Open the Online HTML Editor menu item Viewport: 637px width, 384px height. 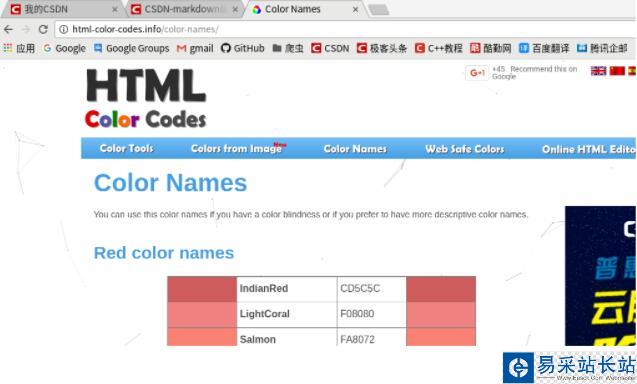pos(589,149)
